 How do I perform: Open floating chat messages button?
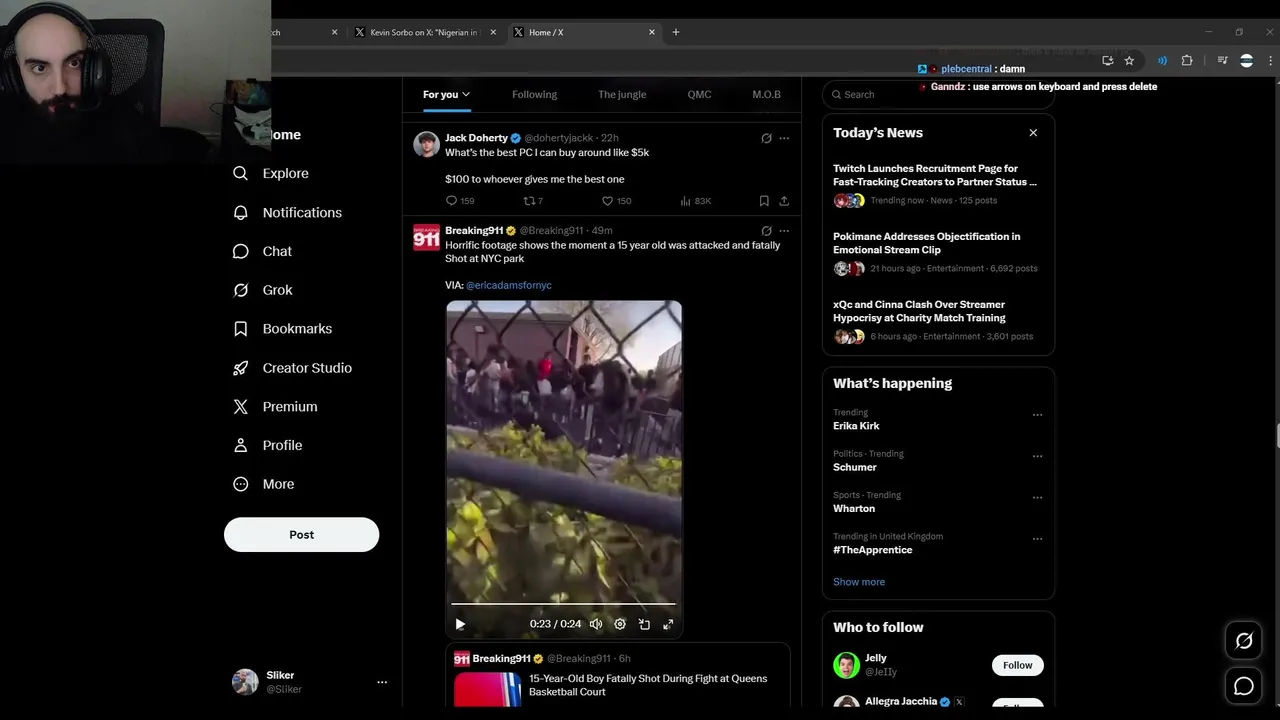coord(1244,686)
